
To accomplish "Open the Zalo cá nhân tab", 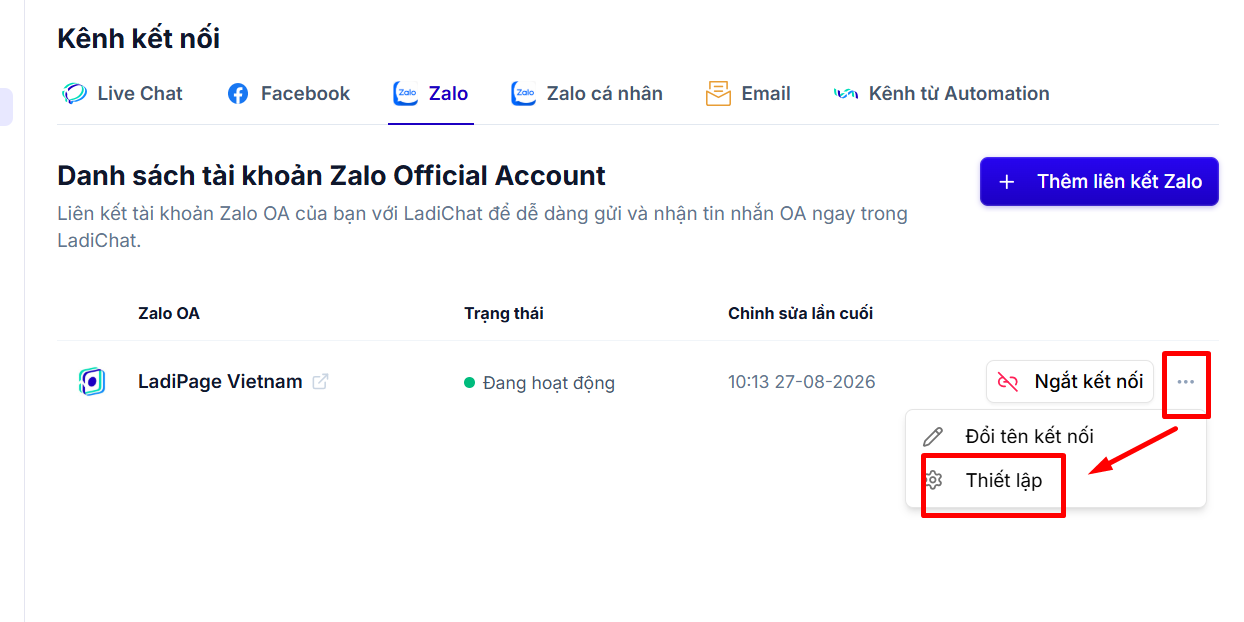I will coord(586,94).
